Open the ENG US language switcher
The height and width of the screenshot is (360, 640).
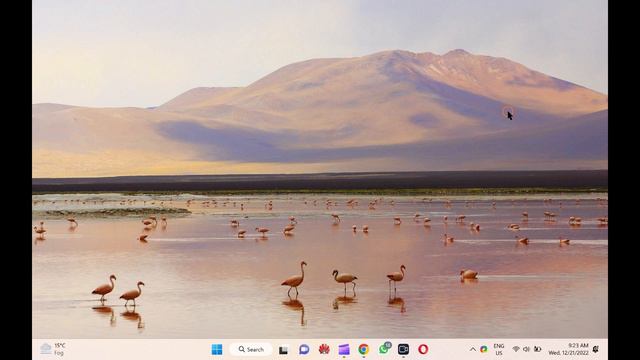(x=499, y=349)
